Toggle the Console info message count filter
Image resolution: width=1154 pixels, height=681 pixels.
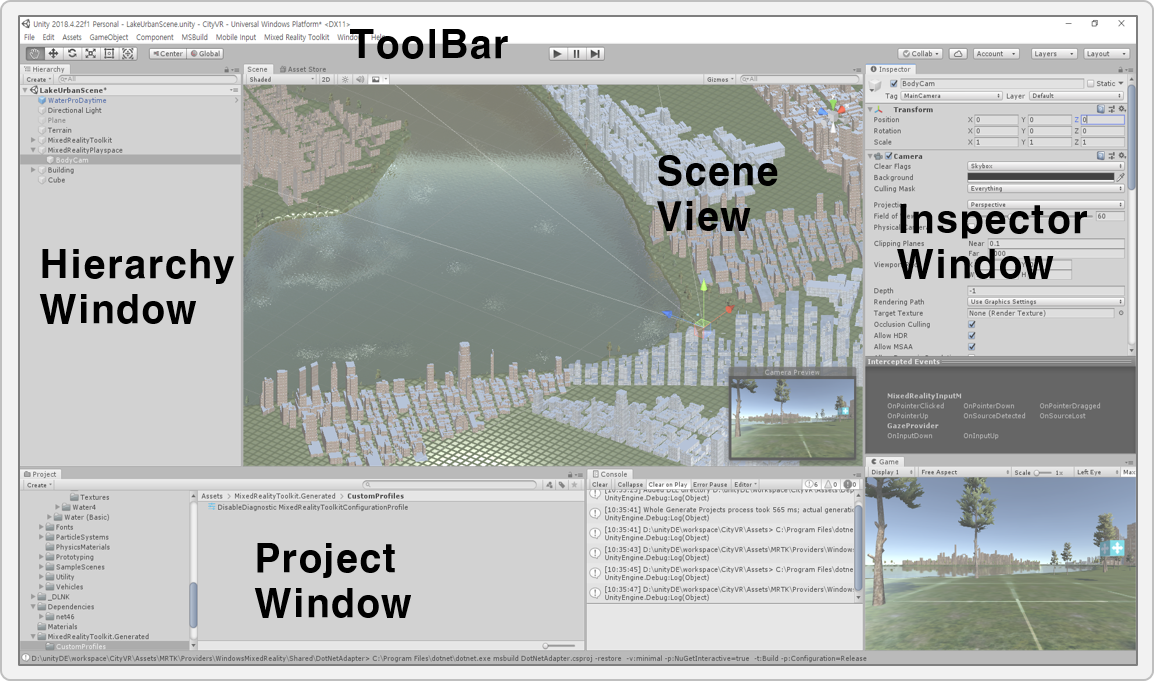(813, 484)
